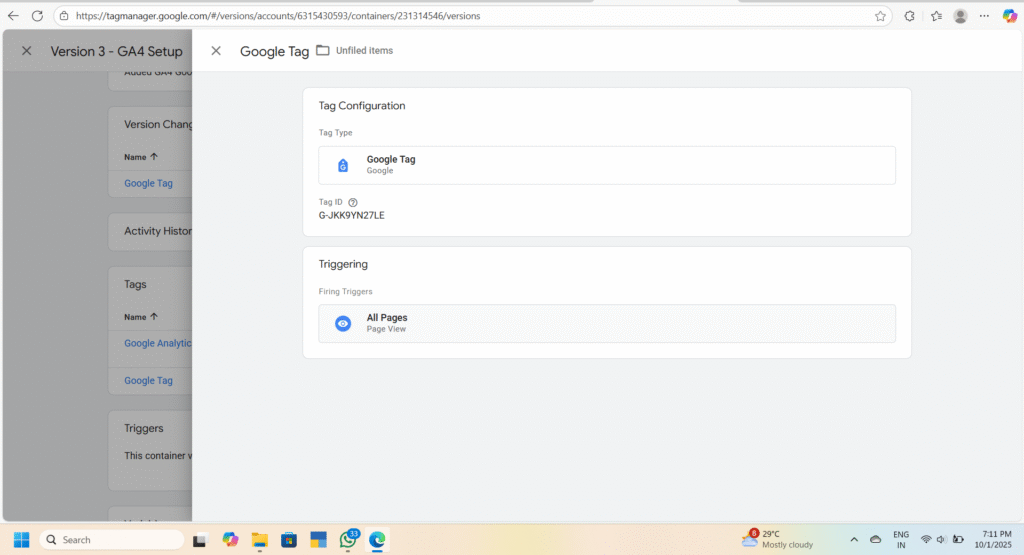
Task: Click the All Pages trigger eye icon
Action: (x=343, y=323)
